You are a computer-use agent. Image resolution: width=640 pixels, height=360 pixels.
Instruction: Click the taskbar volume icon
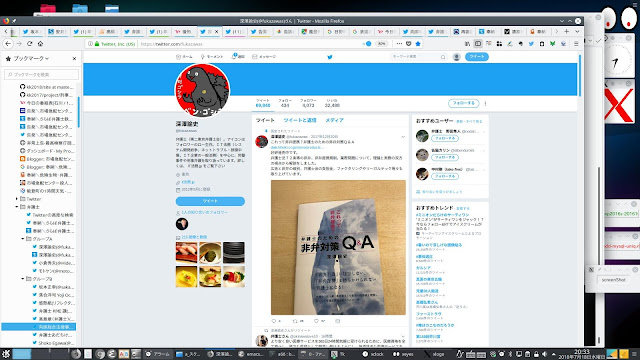544,354
